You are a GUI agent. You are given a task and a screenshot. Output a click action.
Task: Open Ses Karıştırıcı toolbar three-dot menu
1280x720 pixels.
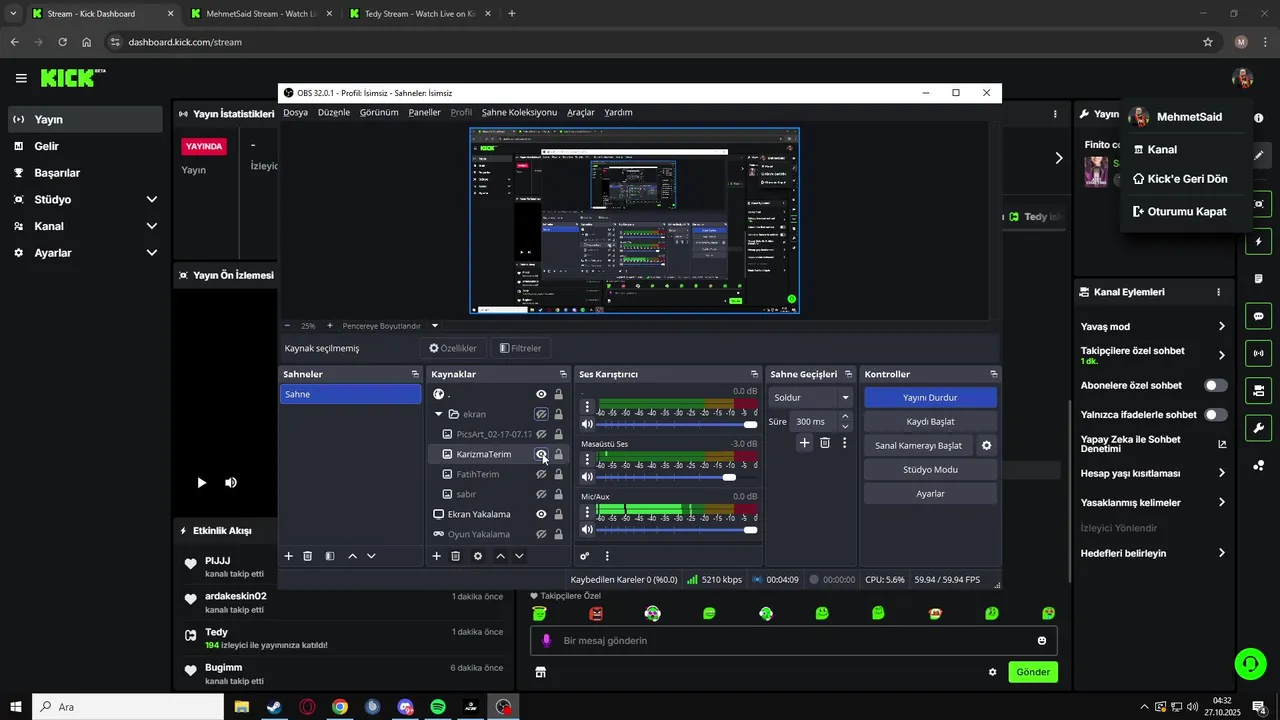[x=607, y=556]
